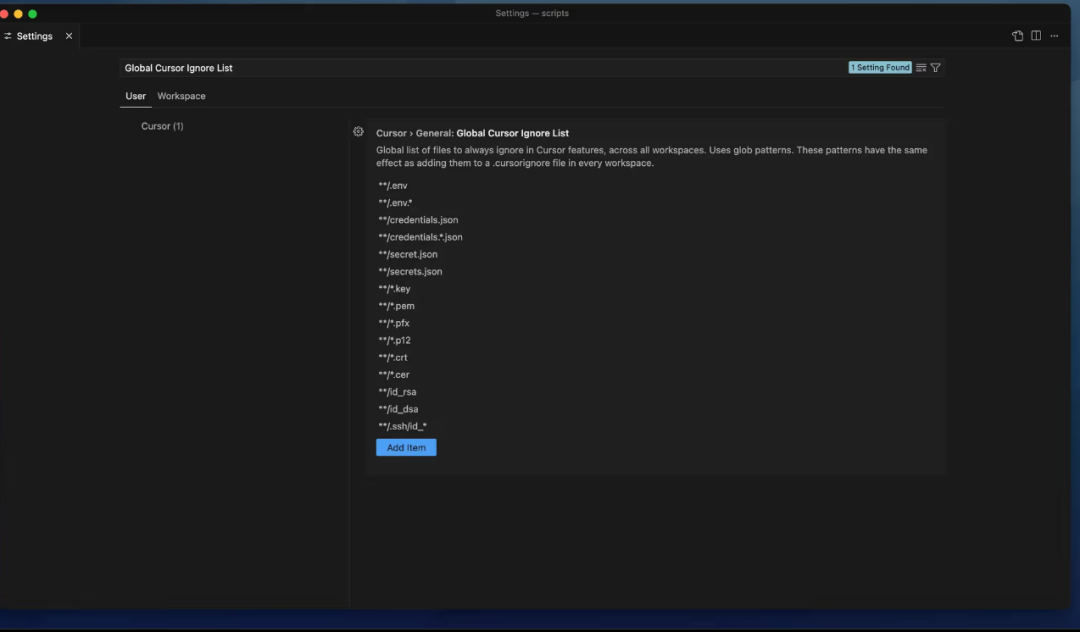
Task: Select the **/*.pem entry
Action: [x=396, y=306]
